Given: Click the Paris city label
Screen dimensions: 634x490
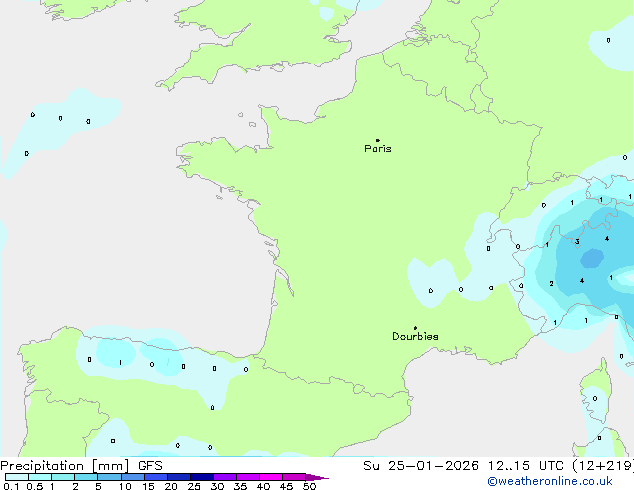Looking at the screenshot, I should 378,149.
